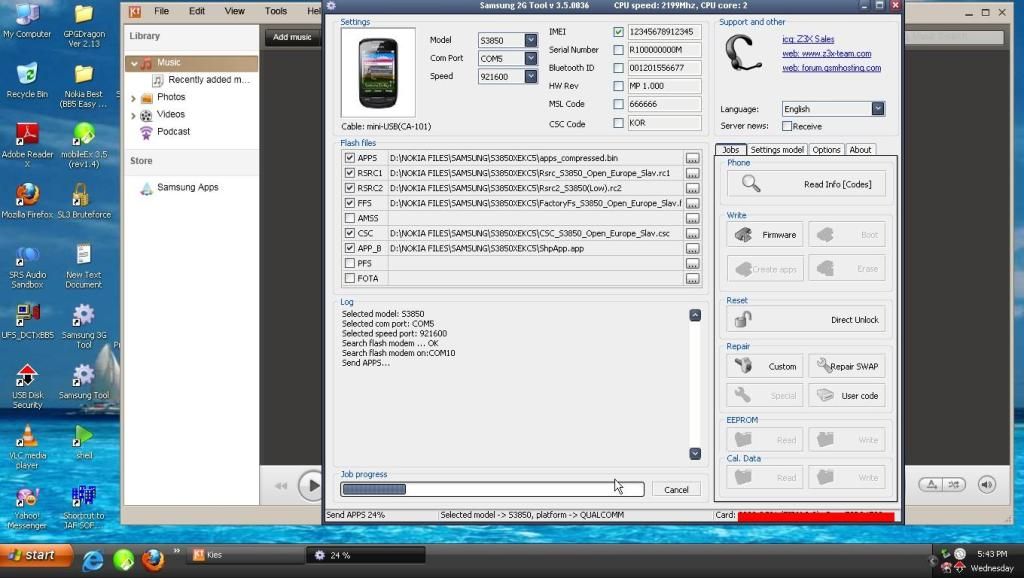Expand the Photos tree in Kies
This screenshot has width=1024, height=578.
coord(134,98)
